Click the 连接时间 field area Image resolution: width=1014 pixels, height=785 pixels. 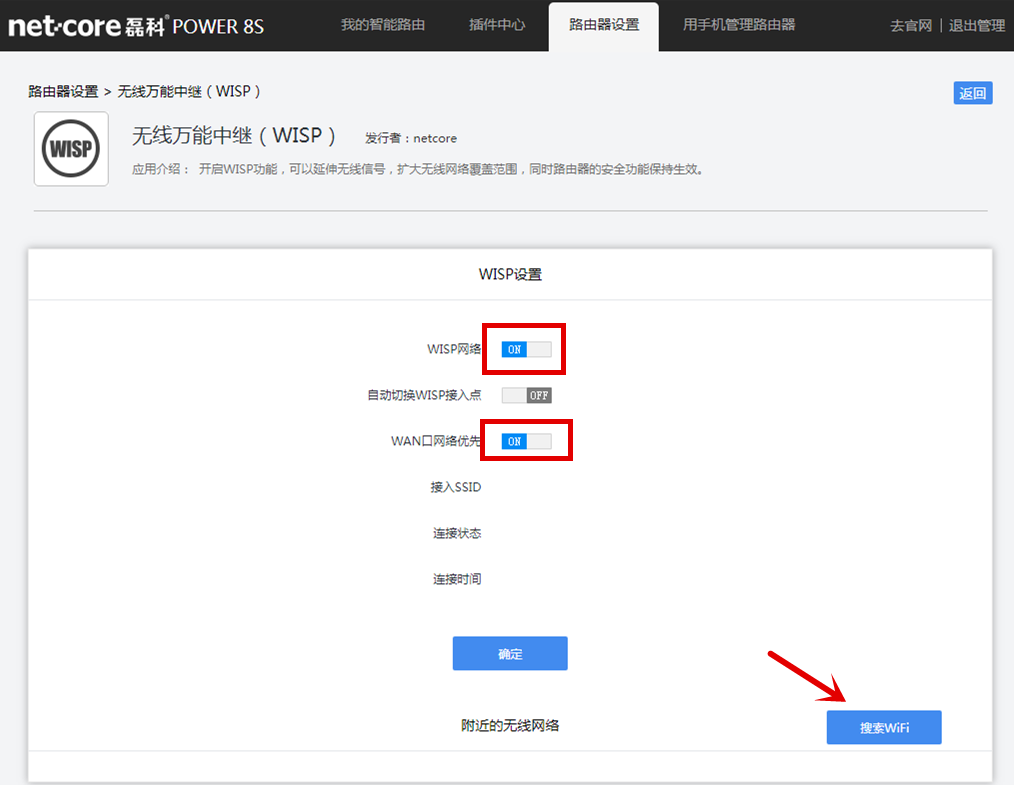460,579
